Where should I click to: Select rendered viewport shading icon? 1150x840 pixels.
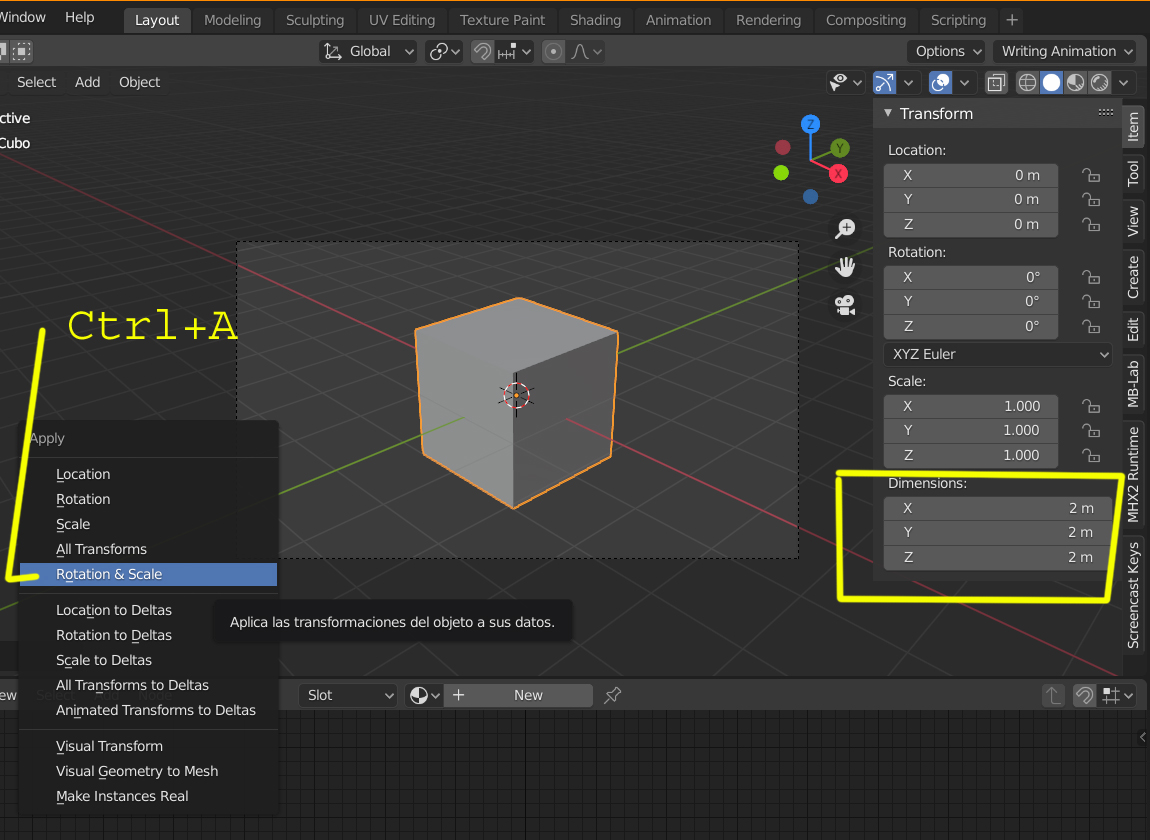pyautogui.click(x=1099, y=83)
